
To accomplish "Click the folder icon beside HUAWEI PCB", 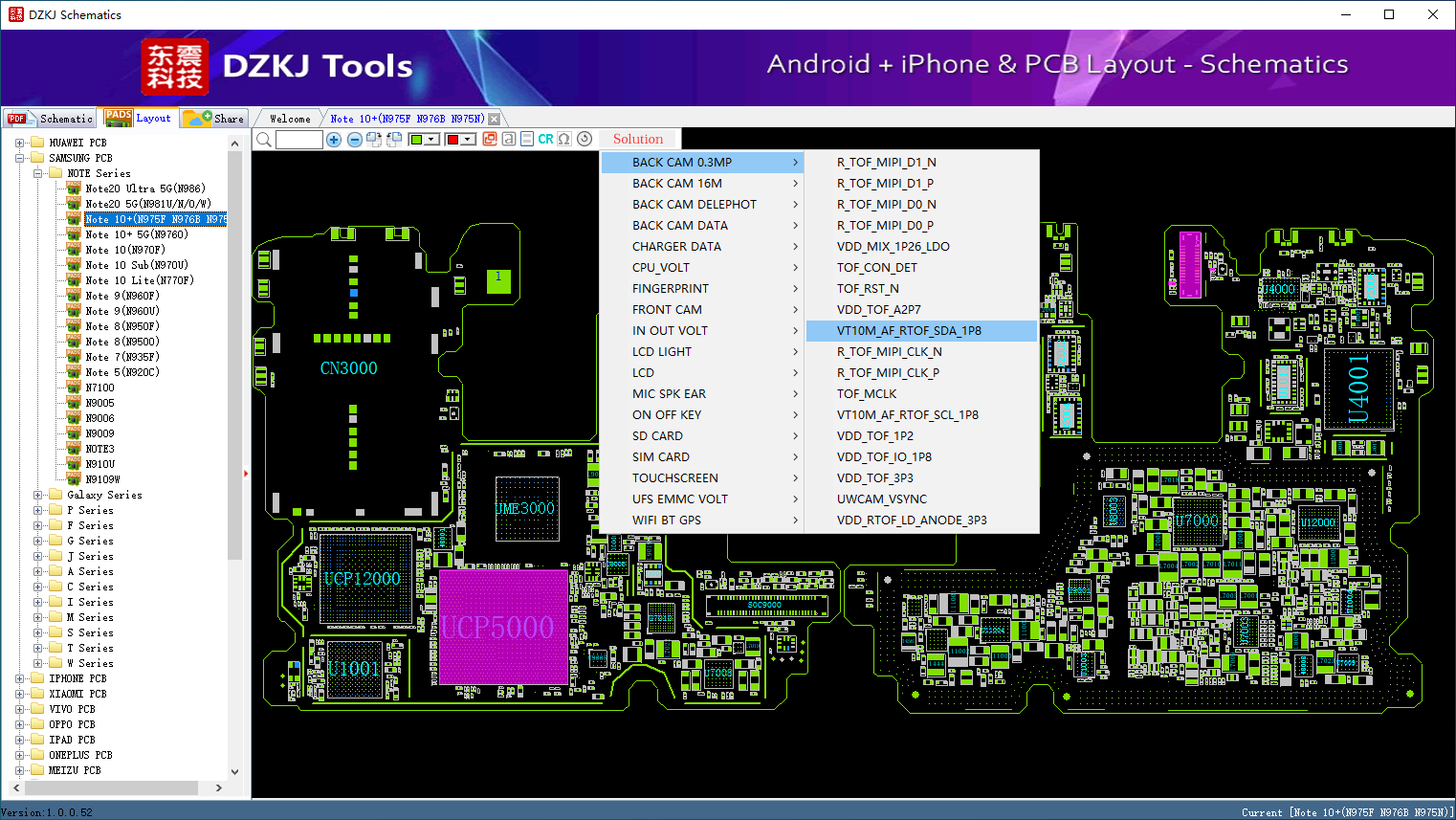I will [x=37, y=143].
